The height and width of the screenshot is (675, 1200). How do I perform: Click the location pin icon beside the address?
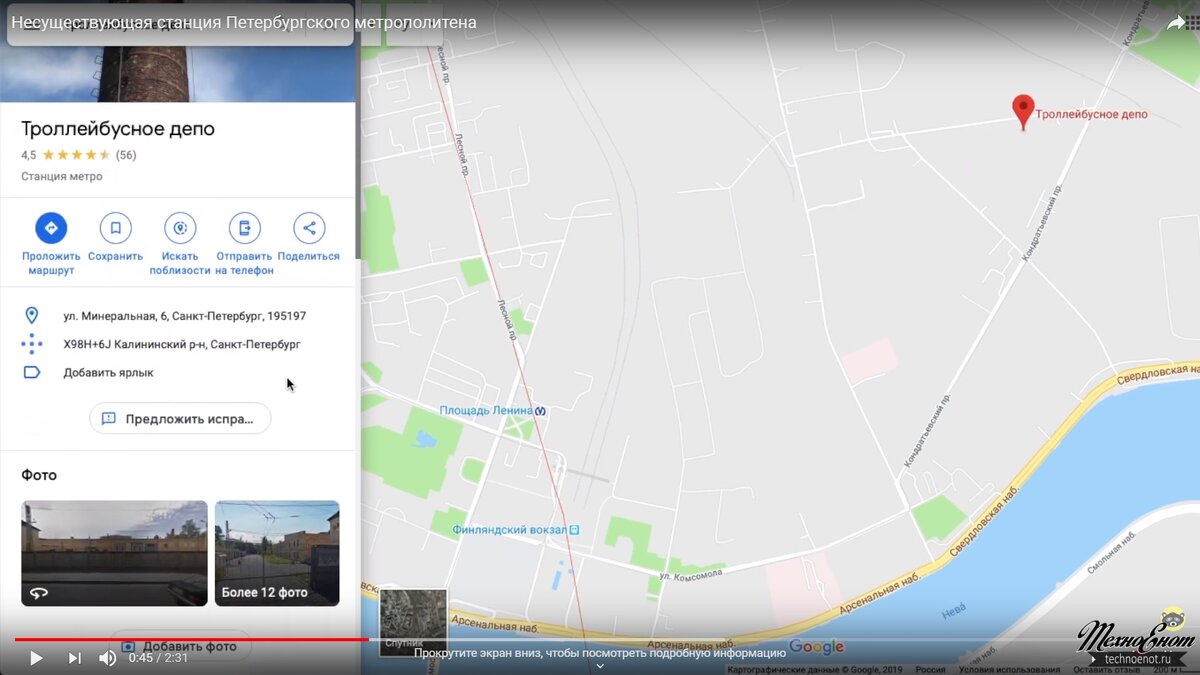pyautogui.click(x=32, y=316)
